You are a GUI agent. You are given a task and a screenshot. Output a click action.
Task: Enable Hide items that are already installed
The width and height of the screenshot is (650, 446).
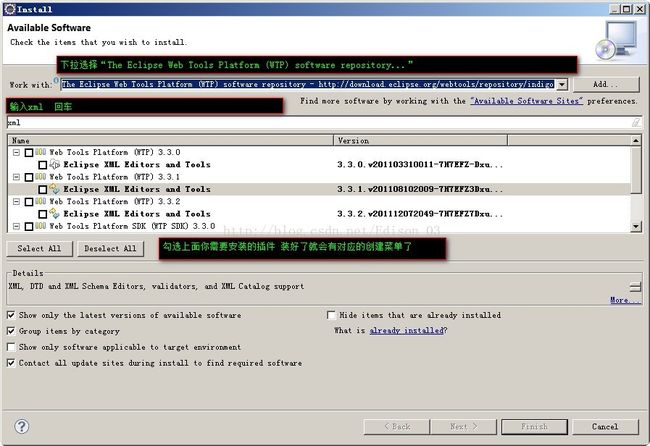pos(331,315)
